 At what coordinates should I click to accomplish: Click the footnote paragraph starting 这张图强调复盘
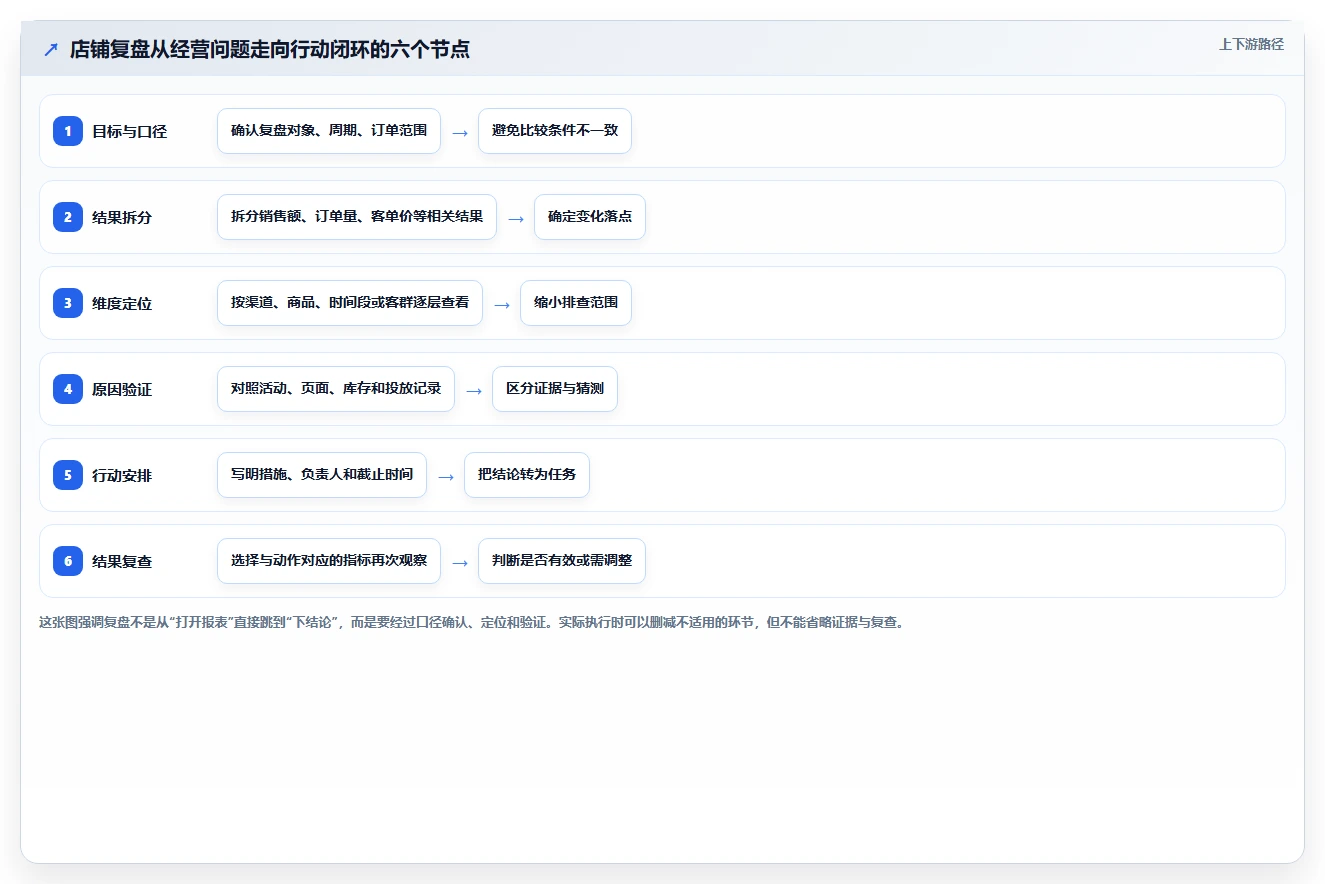[x=473, y=622]
